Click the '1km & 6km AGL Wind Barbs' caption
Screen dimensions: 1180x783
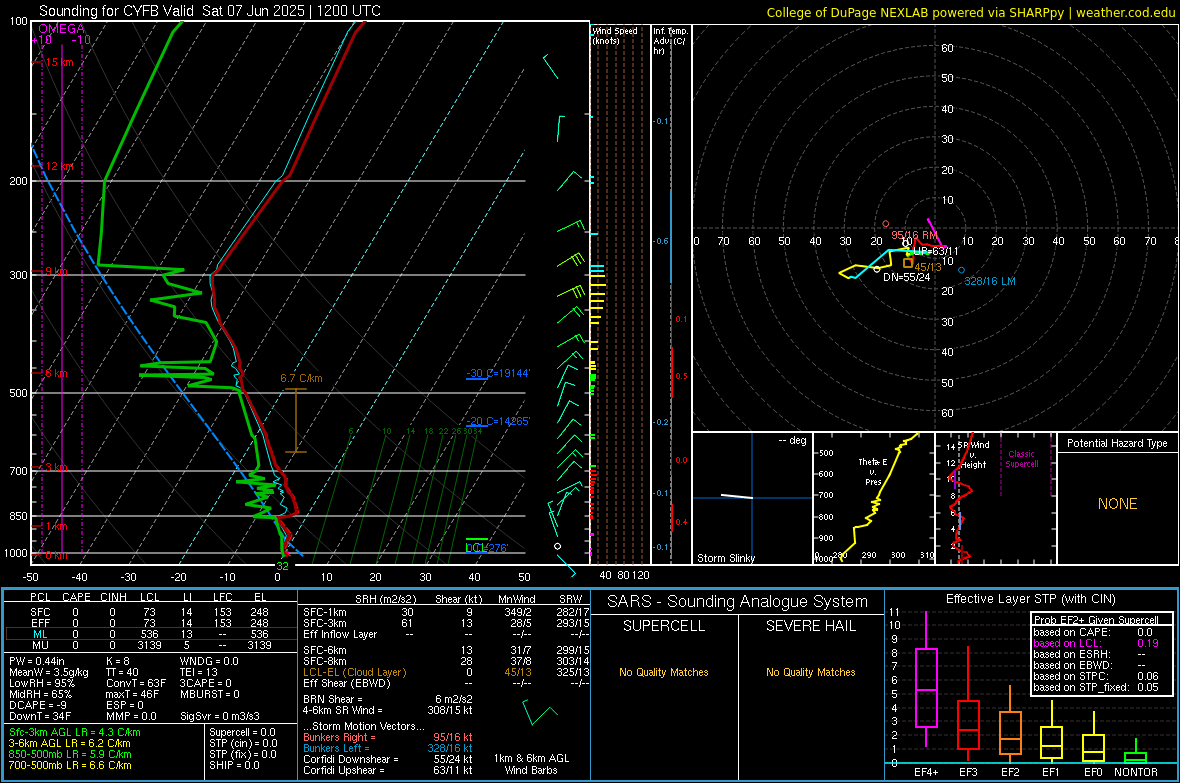click(x=531, y=764)
